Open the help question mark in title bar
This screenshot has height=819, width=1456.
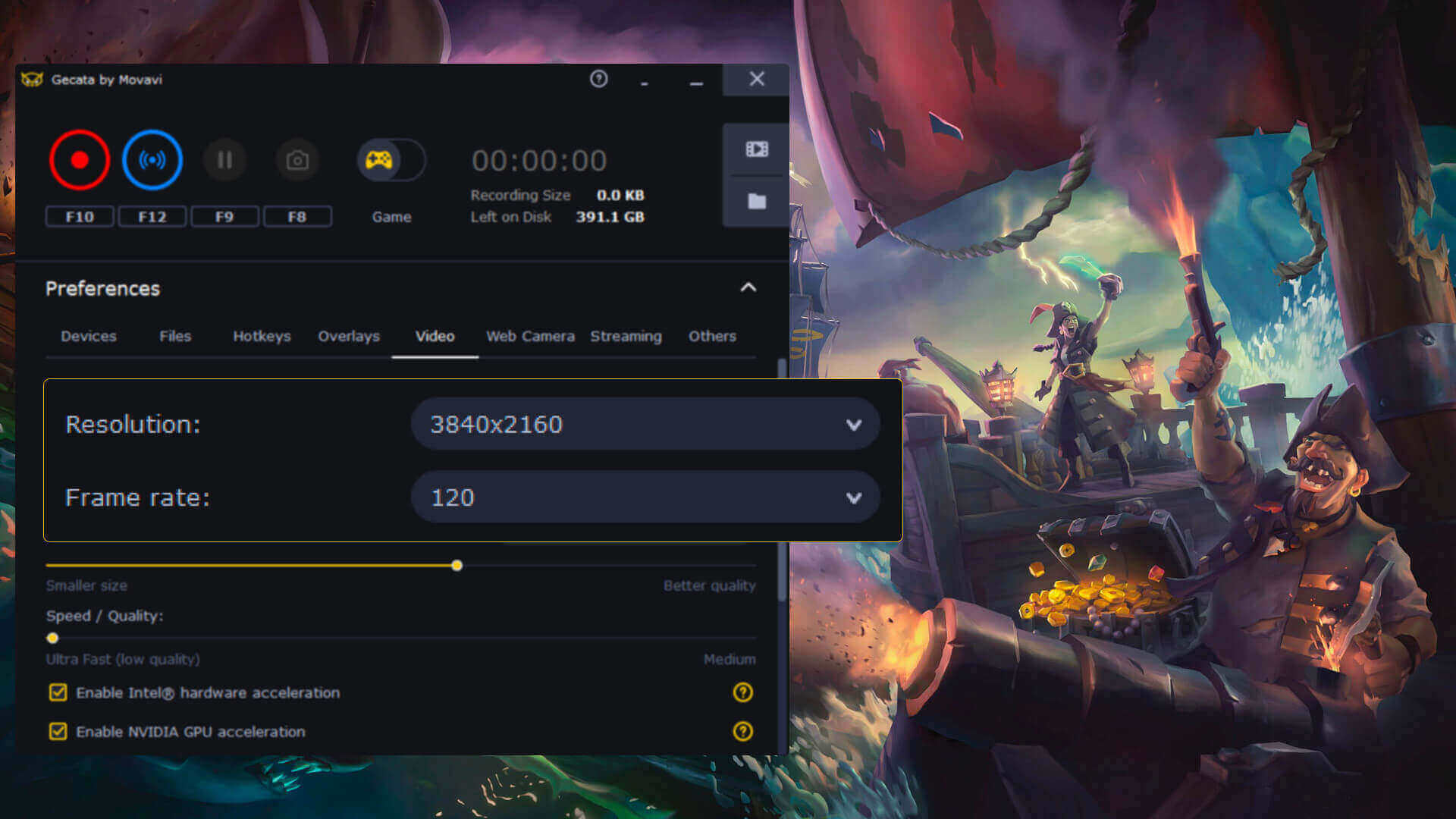[599, 79]
